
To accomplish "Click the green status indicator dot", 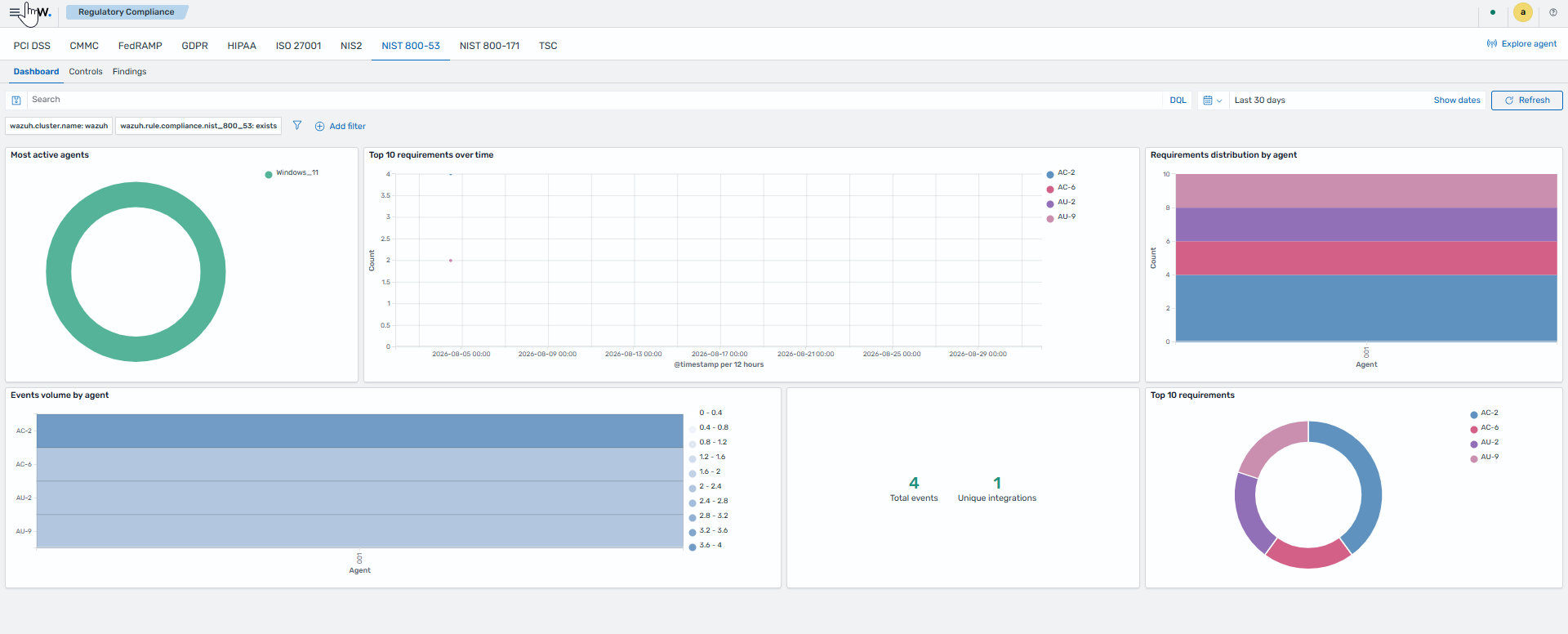I will point(1493,12).
